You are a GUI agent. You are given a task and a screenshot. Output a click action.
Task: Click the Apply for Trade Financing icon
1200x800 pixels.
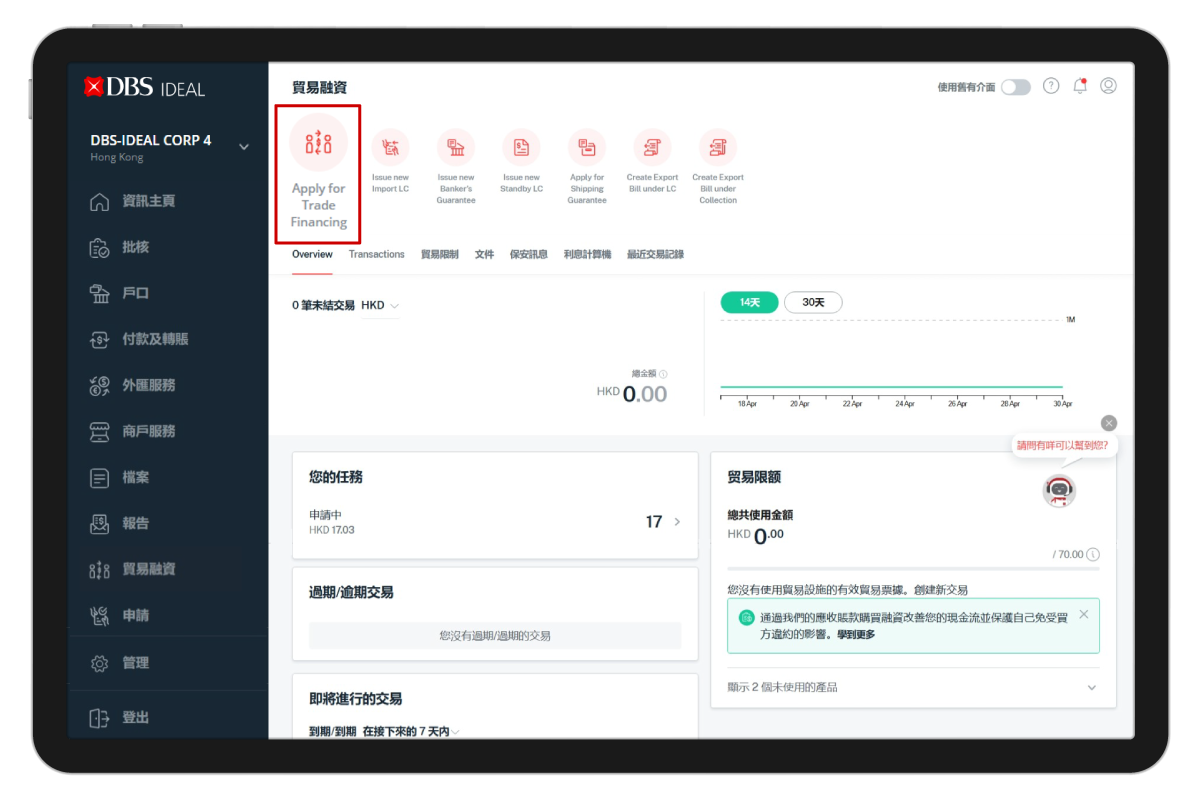click(x=318, y=143)
